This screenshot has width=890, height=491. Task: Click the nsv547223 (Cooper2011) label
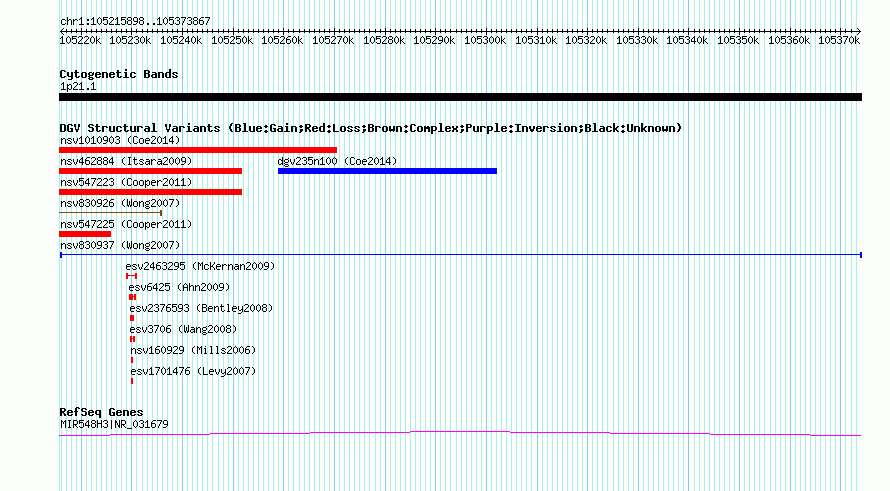point(126,182)
